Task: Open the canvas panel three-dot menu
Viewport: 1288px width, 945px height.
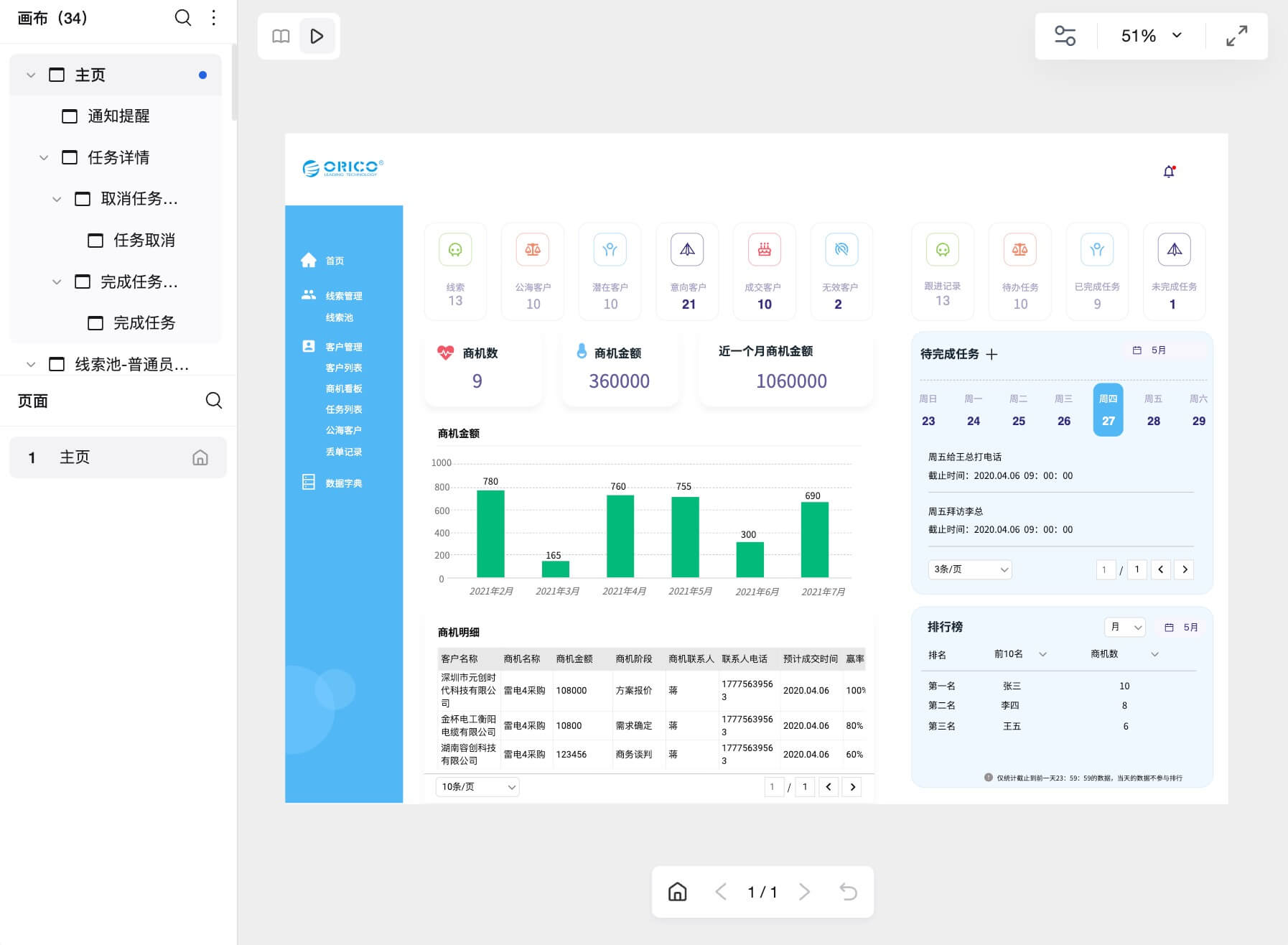Action: (214, 18)
